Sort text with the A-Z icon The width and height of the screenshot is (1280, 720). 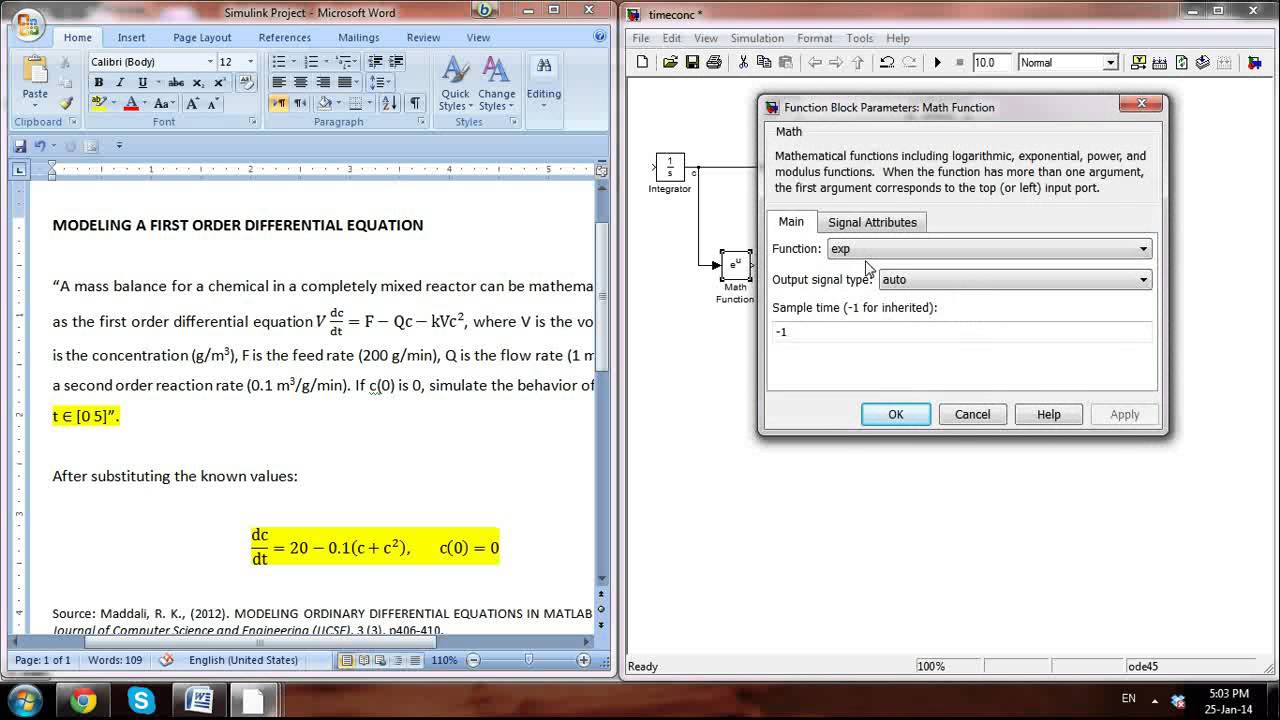[389, 104]
